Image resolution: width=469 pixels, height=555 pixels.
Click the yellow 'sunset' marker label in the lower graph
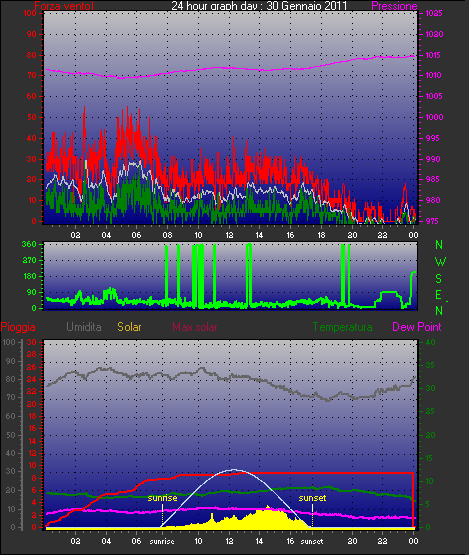click(x=312, y=498)
